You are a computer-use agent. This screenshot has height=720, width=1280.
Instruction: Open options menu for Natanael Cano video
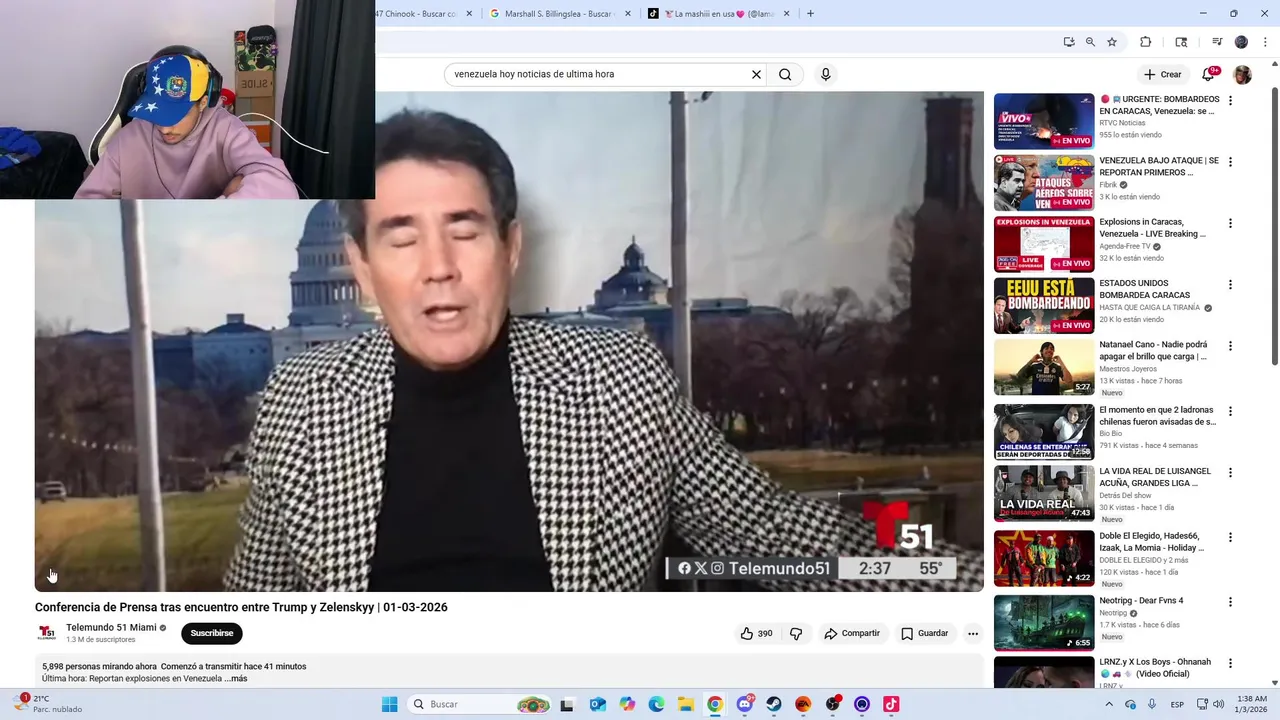(1230, 346)
